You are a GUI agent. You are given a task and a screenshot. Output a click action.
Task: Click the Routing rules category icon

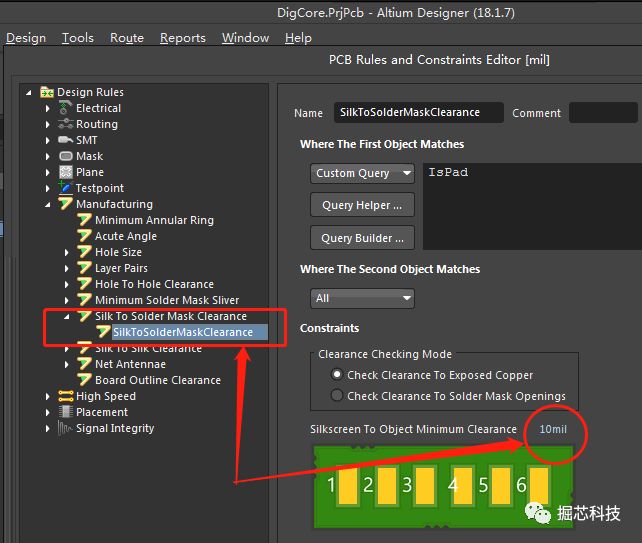tap(65, 124)
